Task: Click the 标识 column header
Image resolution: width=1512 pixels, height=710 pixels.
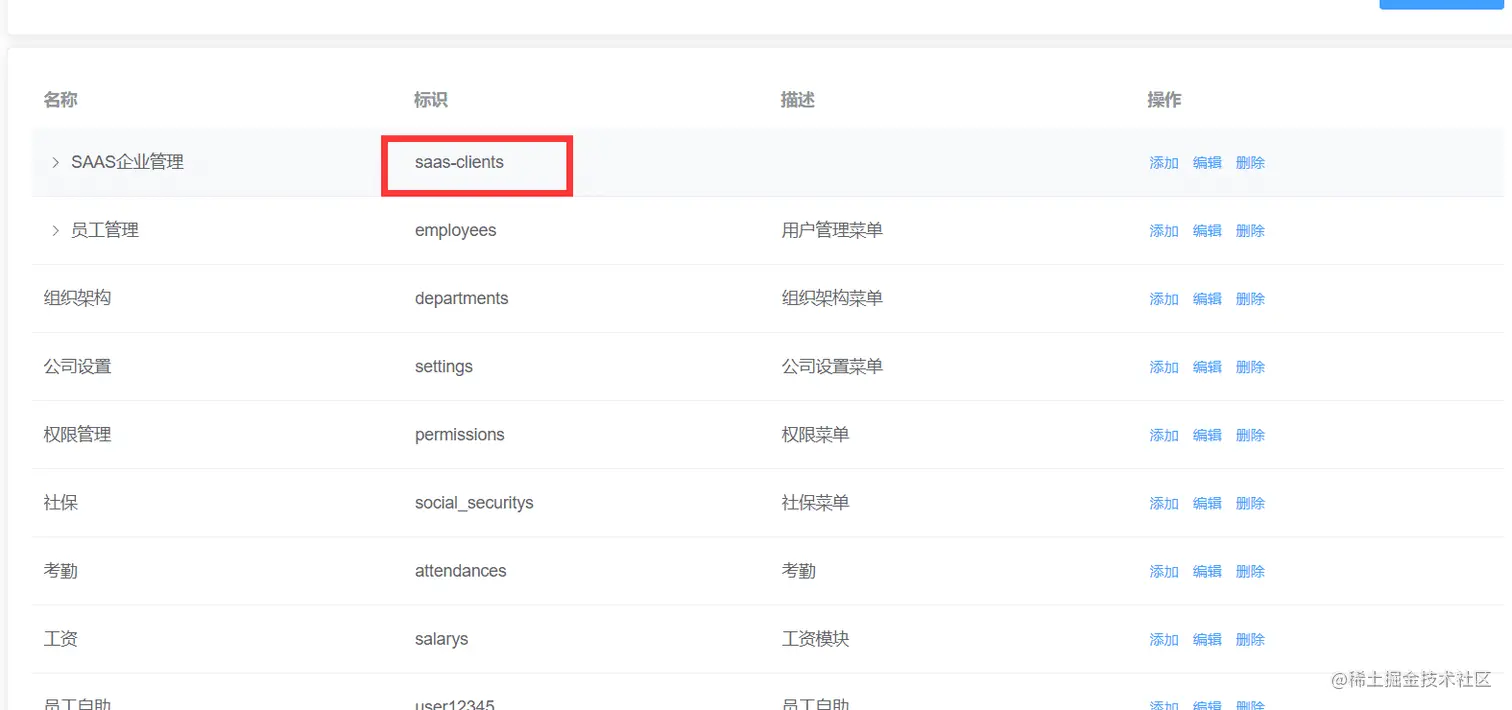Action: pos(431,99)
